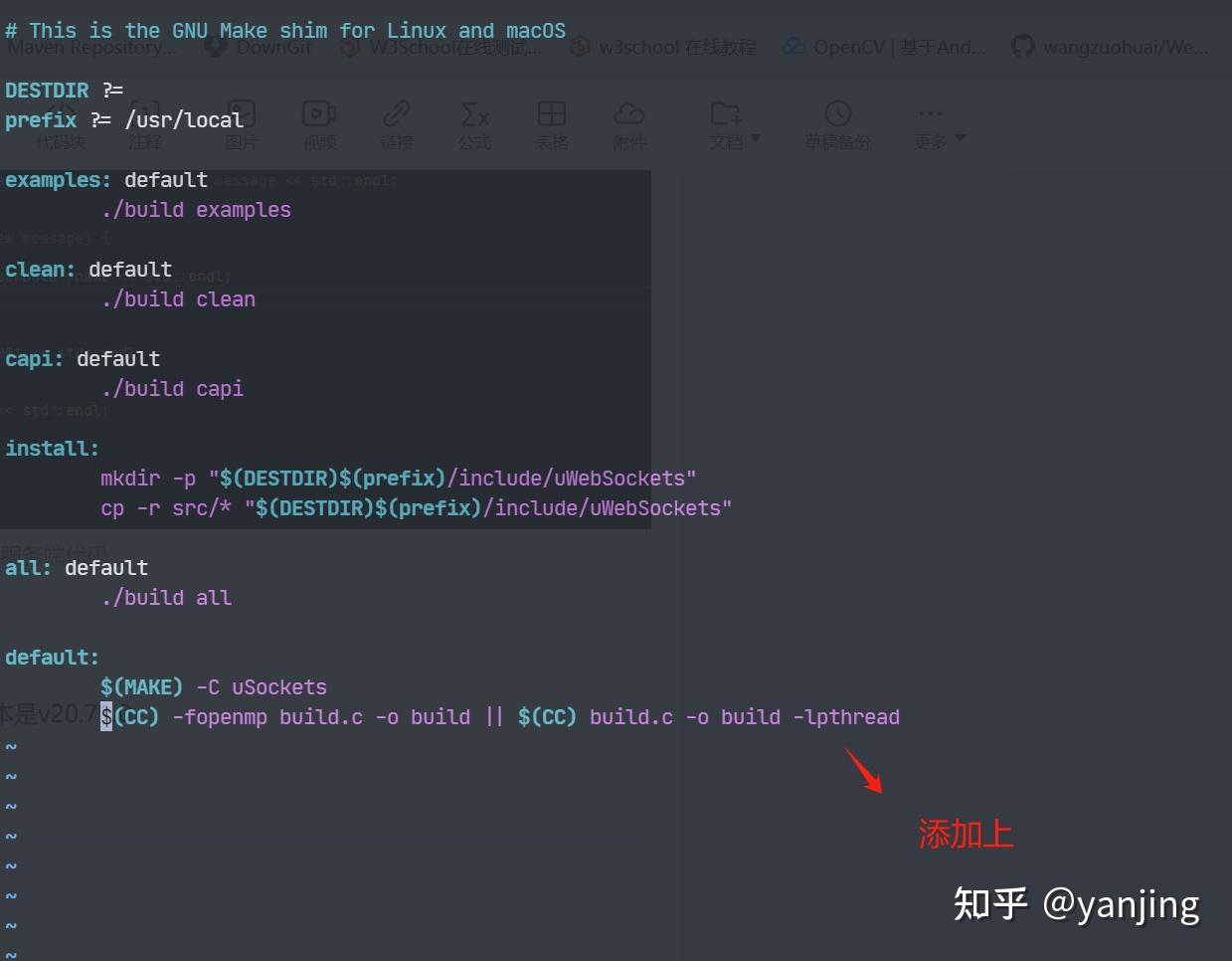Insert a video using the 视频 icon
Screen dimensions: 1232x961
coord(319,114)
